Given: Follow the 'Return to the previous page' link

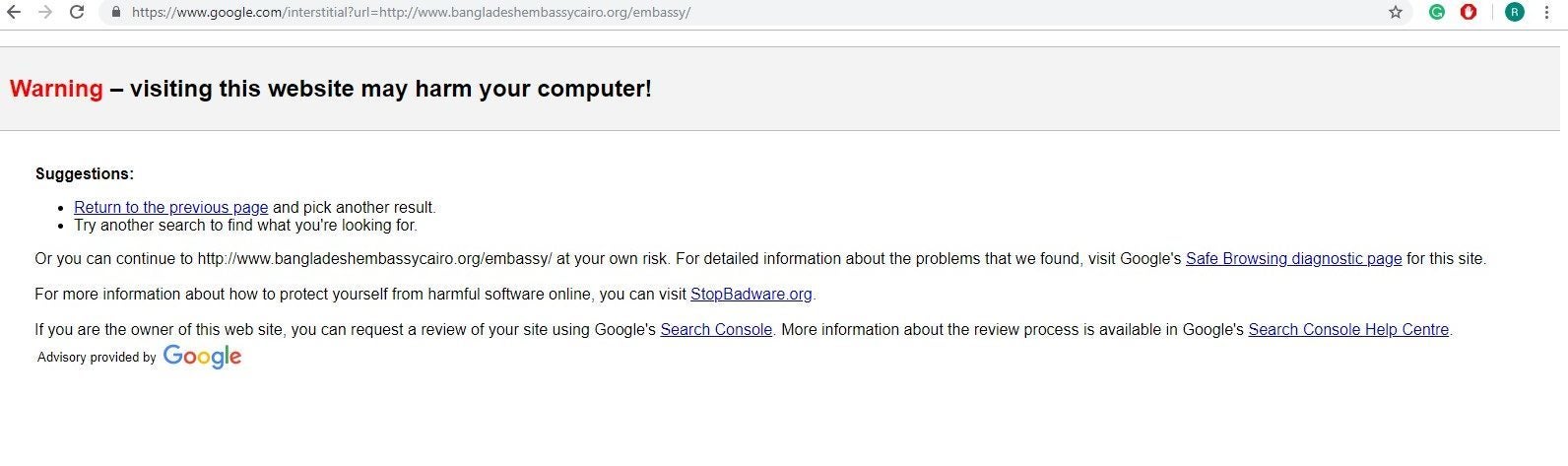Looking at the screenshot, I should click(x=170, y=207).
